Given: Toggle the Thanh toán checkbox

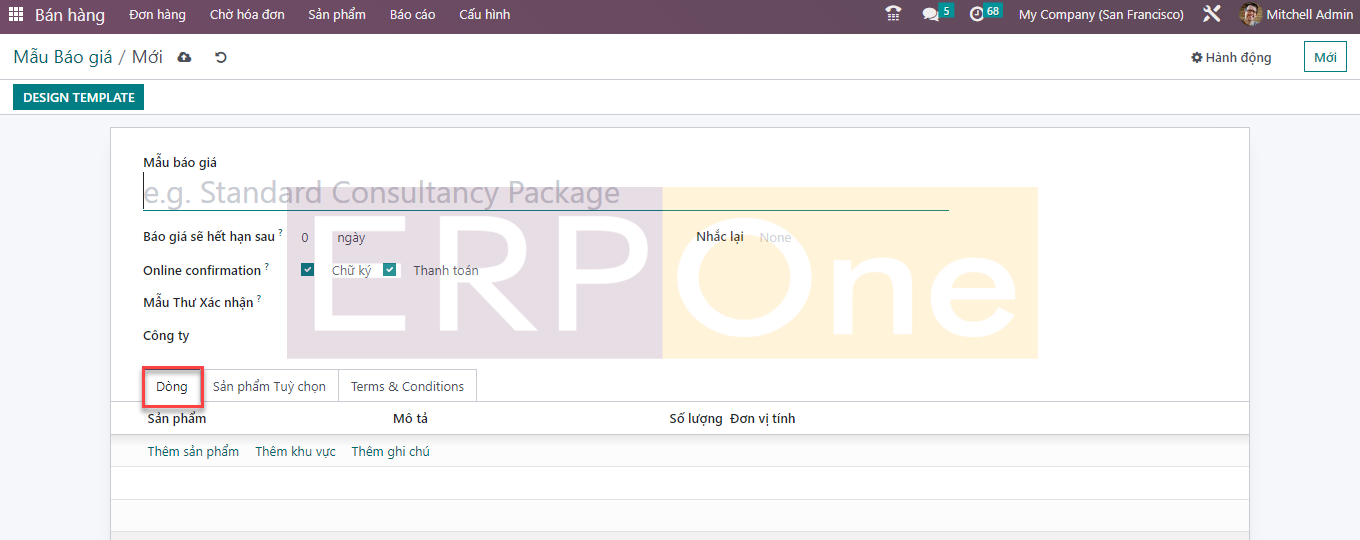Looking at the screenshot, I should tap(390, 270).
